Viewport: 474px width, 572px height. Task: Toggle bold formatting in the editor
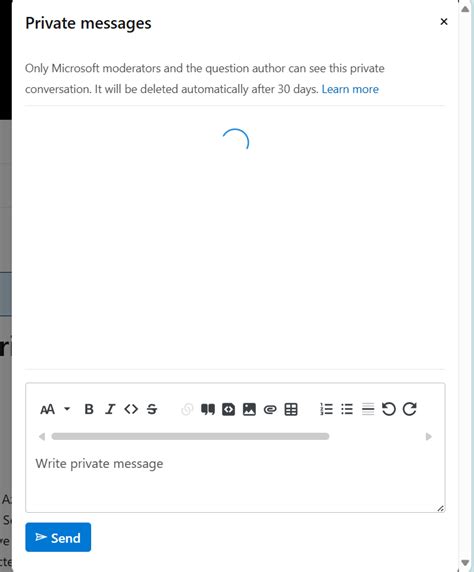[x=89, y=409]
